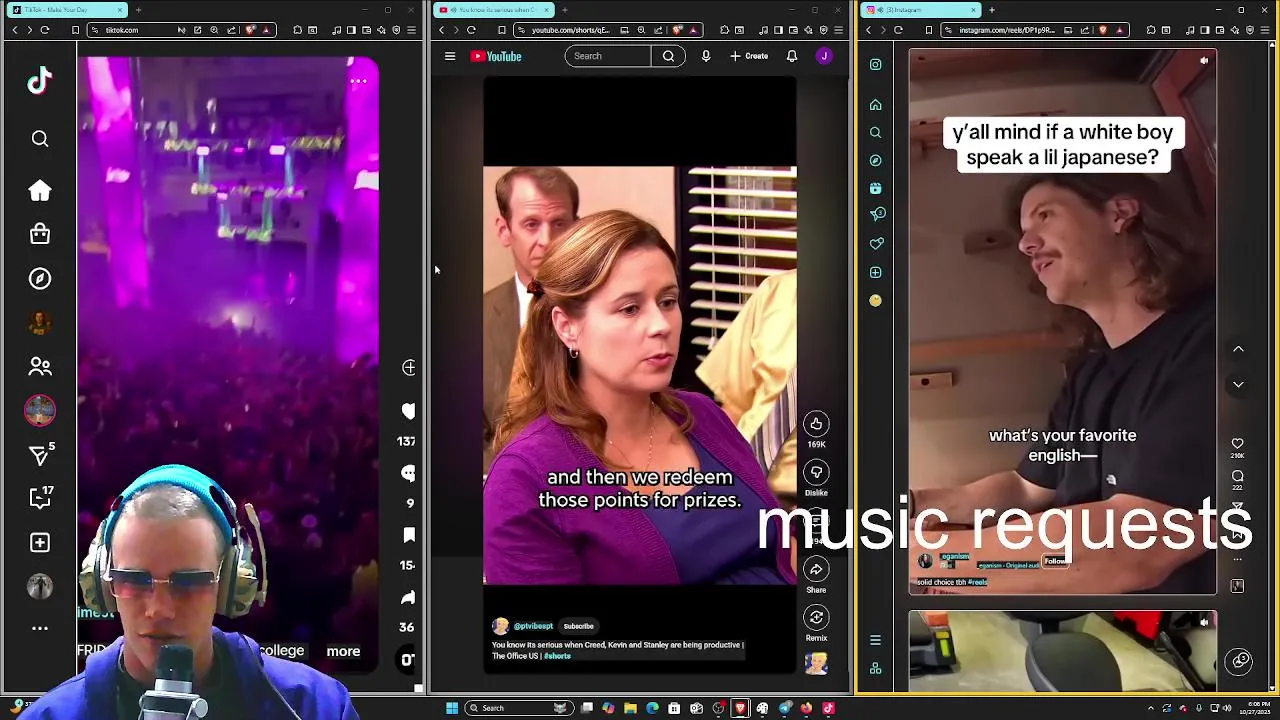This screenshot has width=1280, height=720.
Task: Dislike the YouTube Short
Action: (816, 472)
